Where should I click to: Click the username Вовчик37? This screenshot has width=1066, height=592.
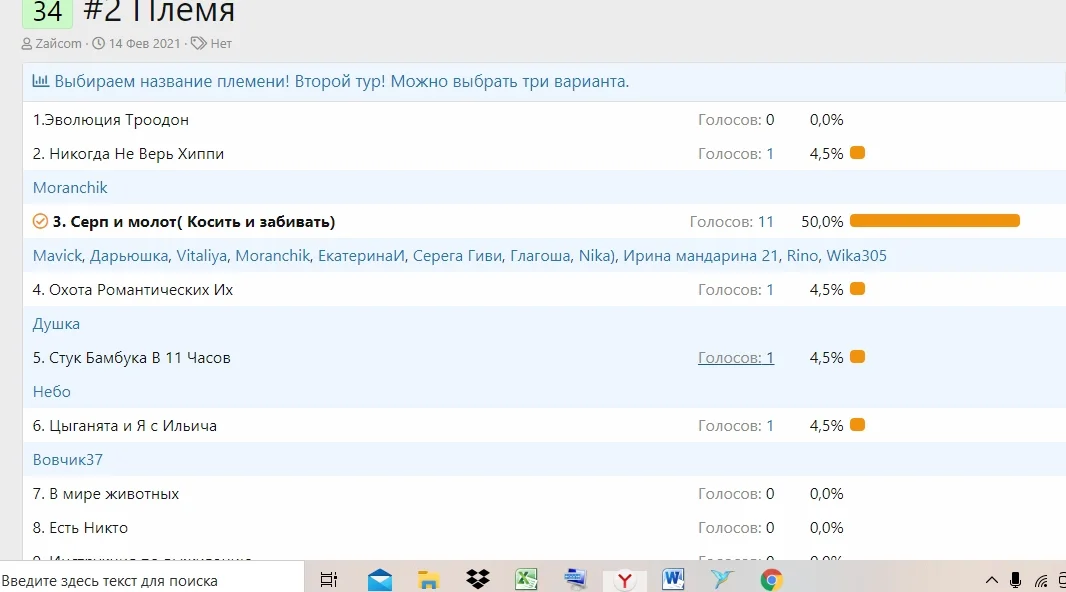pyautogui.click(x=67, y=459)
